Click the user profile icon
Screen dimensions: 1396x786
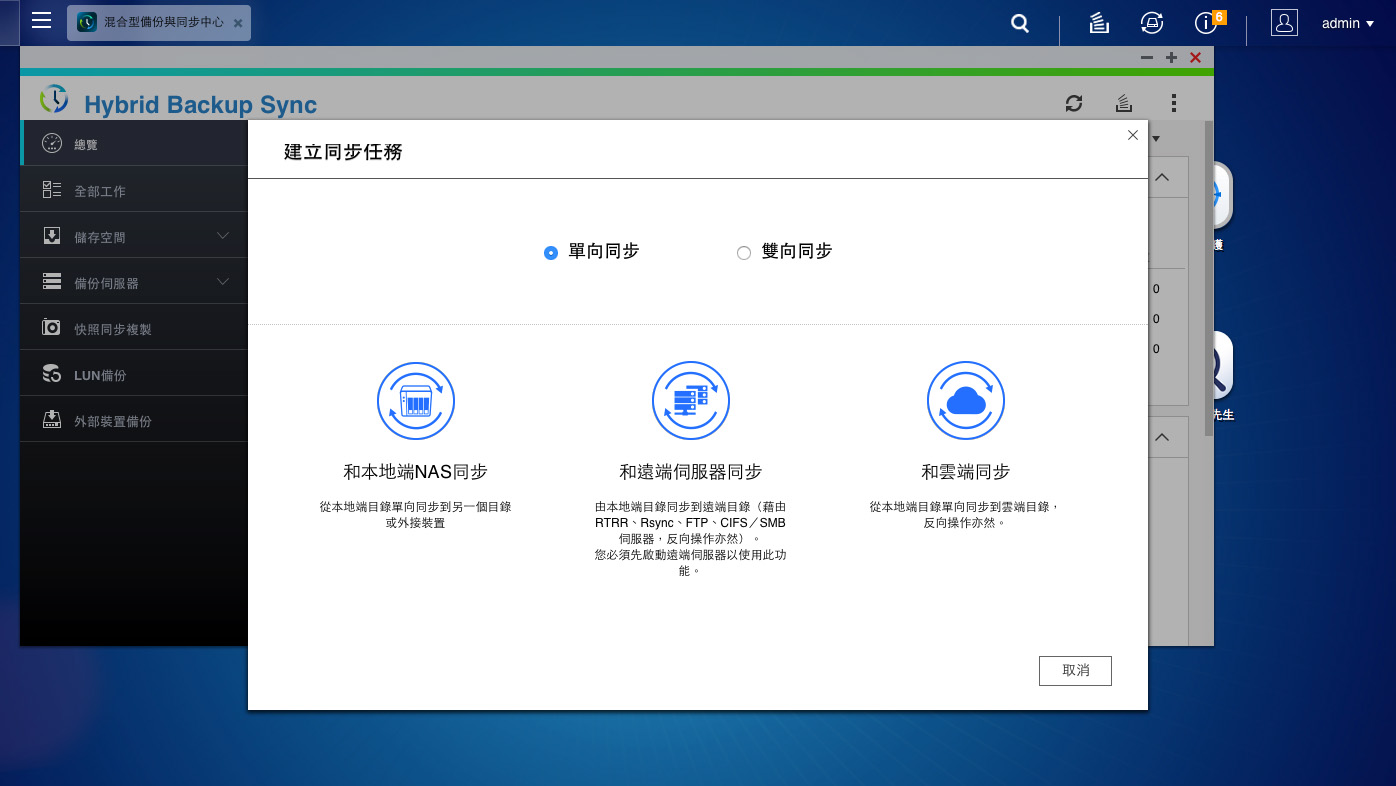(x=1284, y=23)
